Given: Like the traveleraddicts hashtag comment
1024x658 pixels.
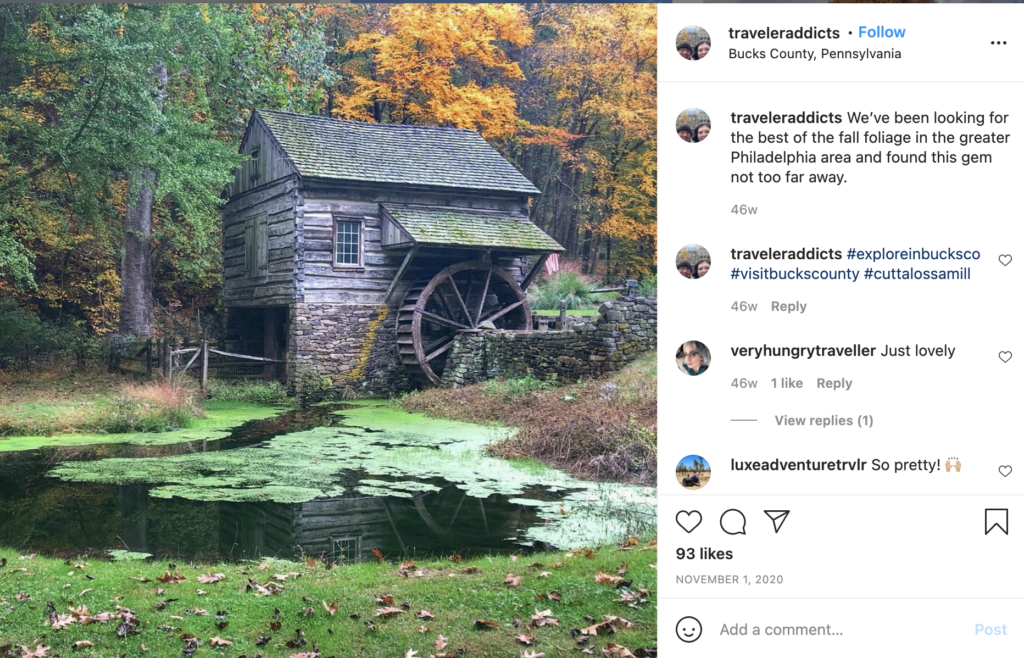Looking at the screenshot, I should click(x=1005, y=260).
